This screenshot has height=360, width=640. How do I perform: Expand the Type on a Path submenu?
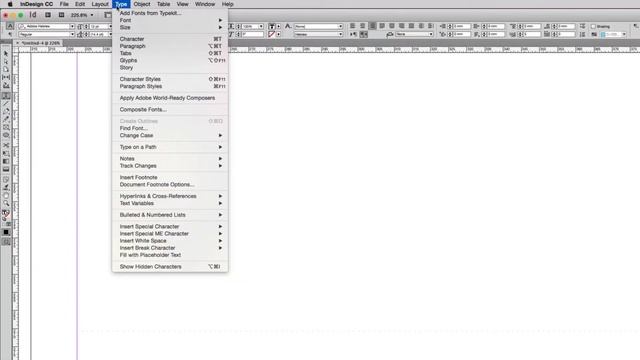coord(170,147)
